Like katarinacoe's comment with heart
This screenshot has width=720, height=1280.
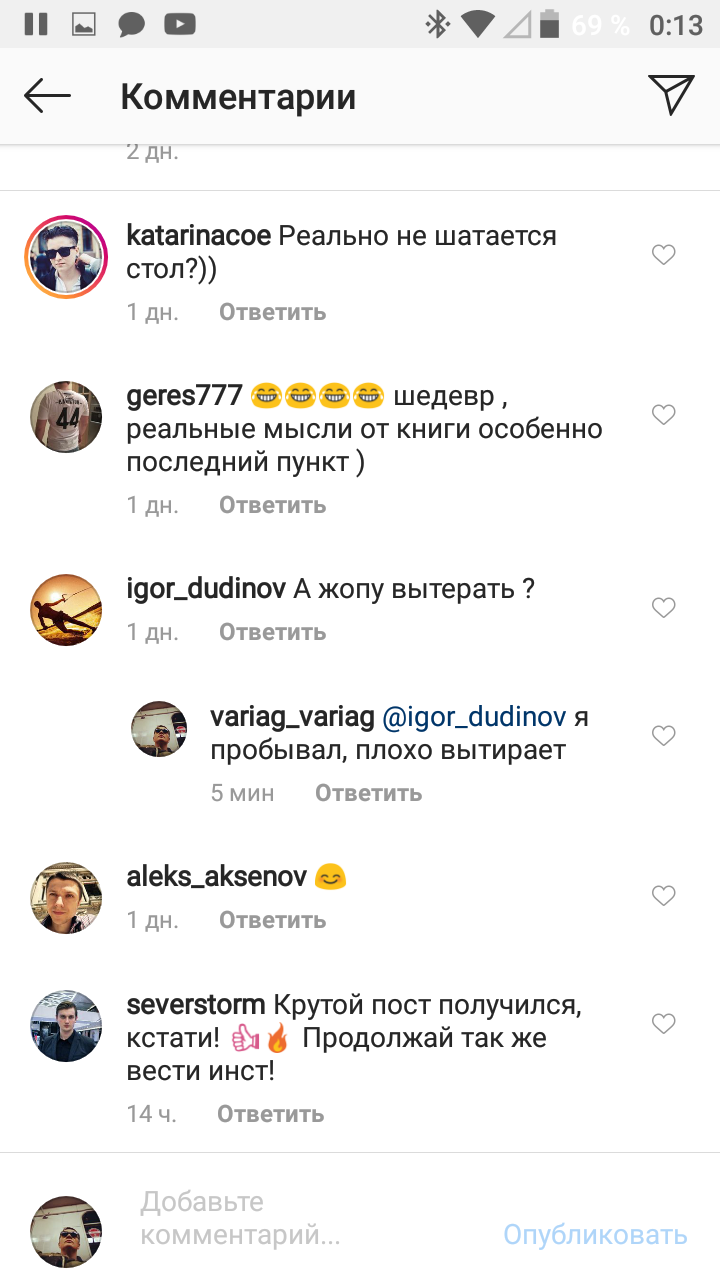point(663,255)
